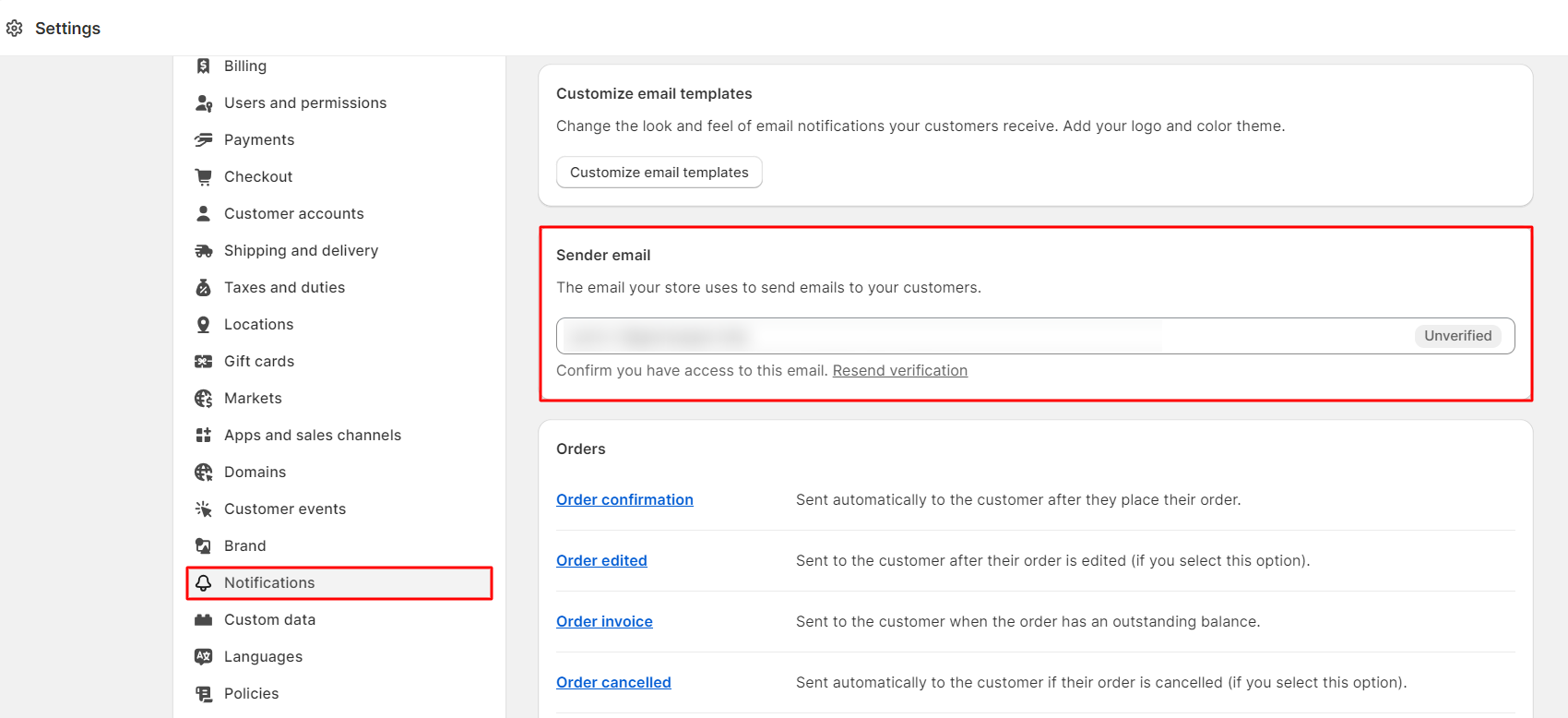Click the Notifications bell icon
Screen dimensions: 1568x718
[204, 583]
